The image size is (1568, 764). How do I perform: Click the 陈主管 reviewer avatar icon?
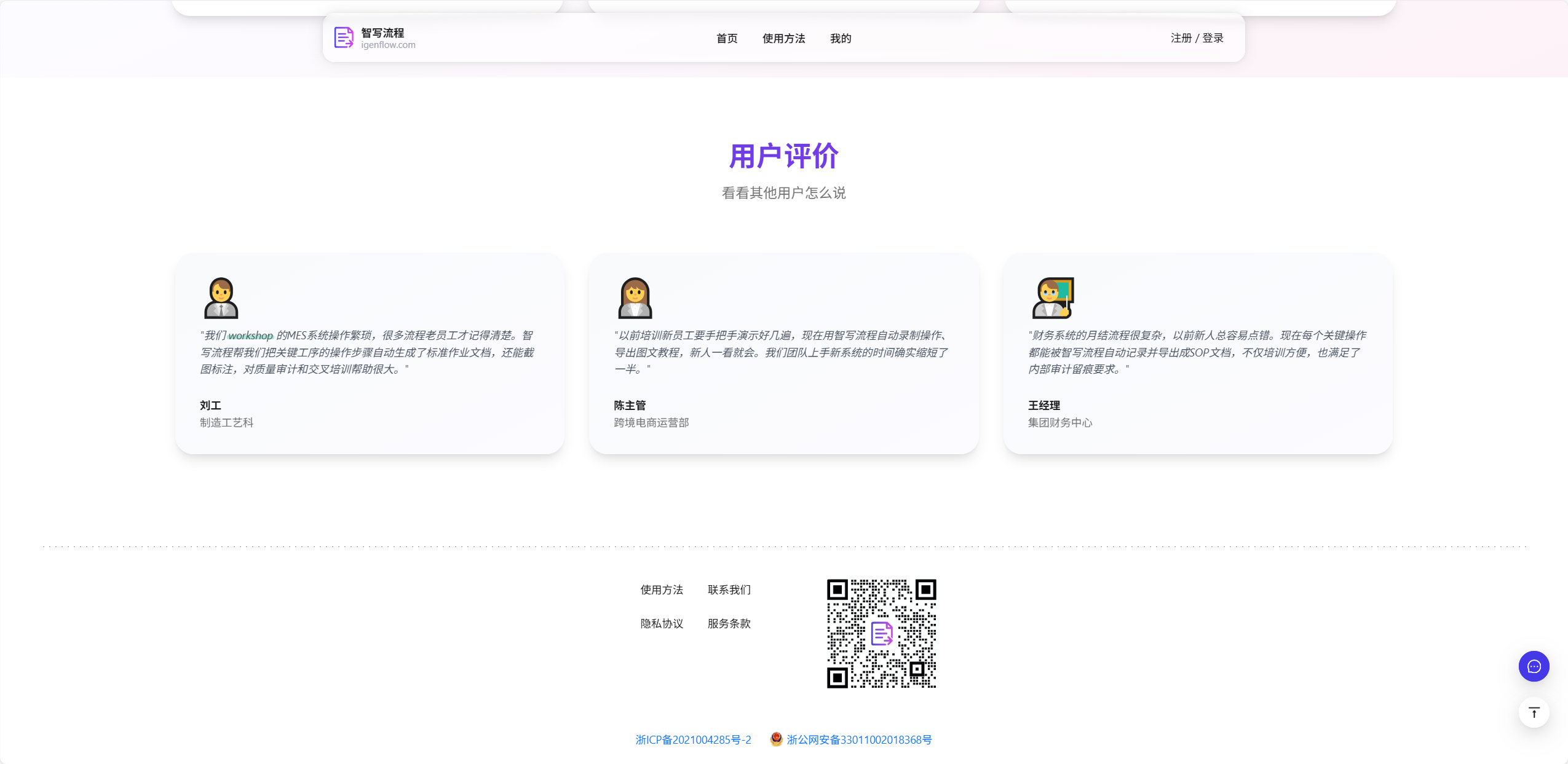[x=635, y=297]
